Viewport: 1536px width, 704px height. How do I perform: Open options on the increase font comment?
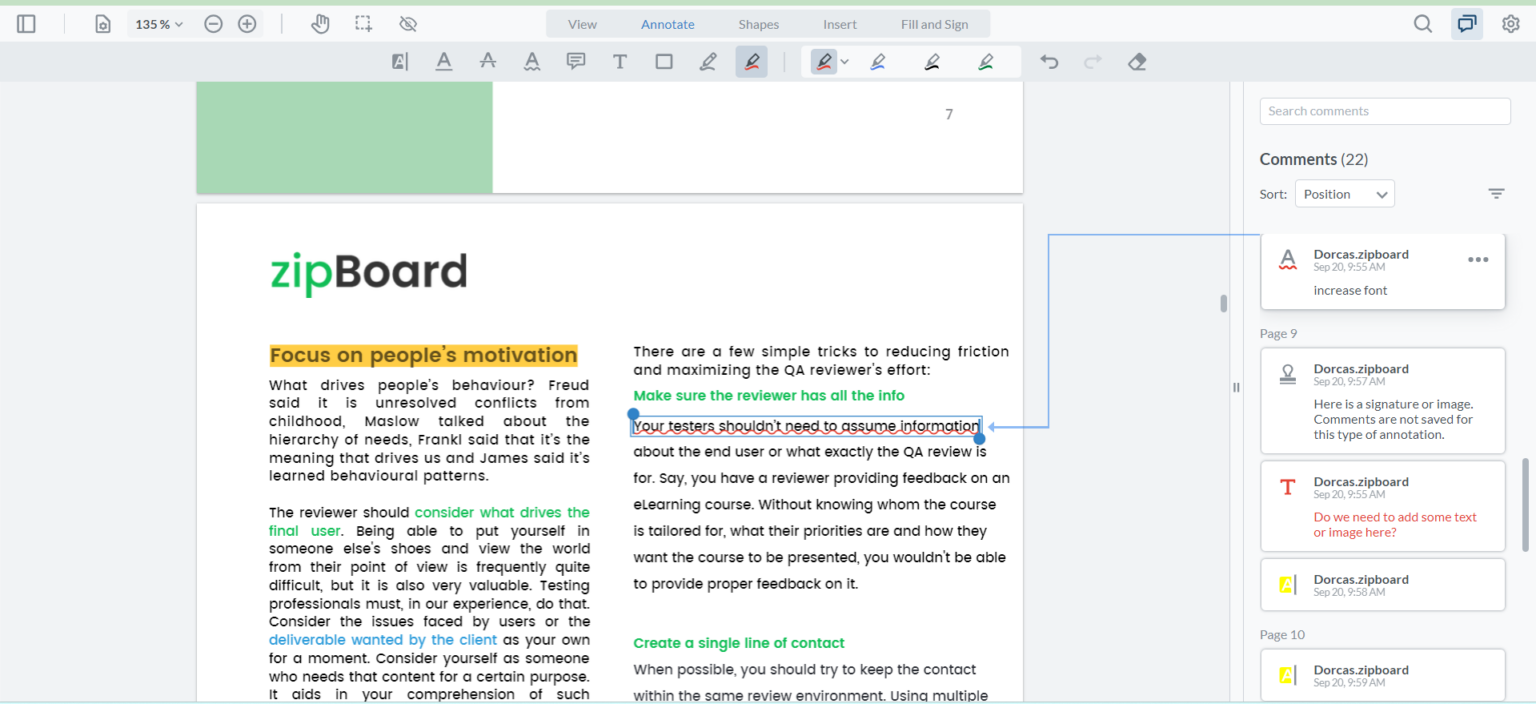pos(1477,259)
